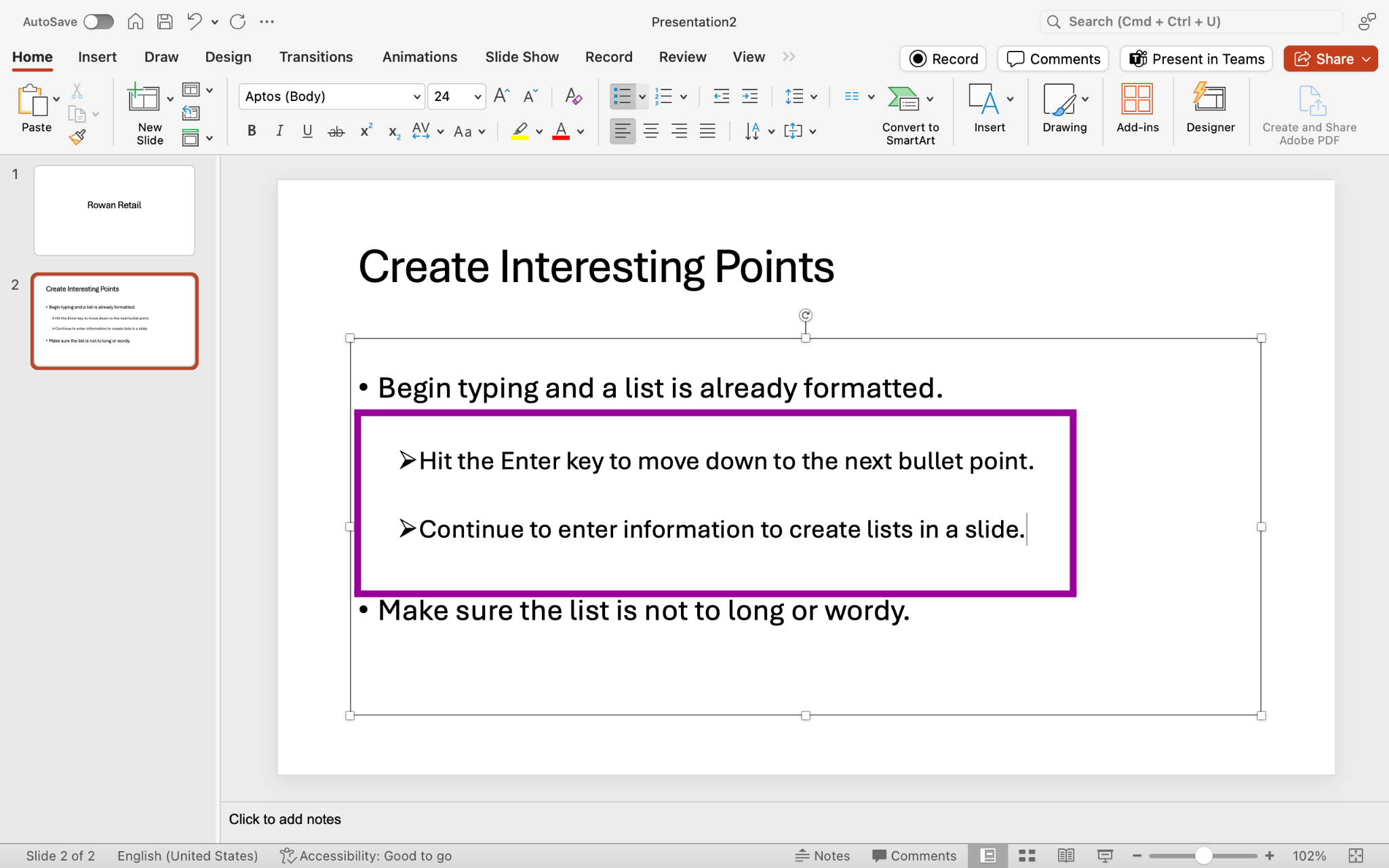The height and width of the screenshot is (868, 1389).
Task: Click the Home icon in the title bar
Action: tap(136, 22)
